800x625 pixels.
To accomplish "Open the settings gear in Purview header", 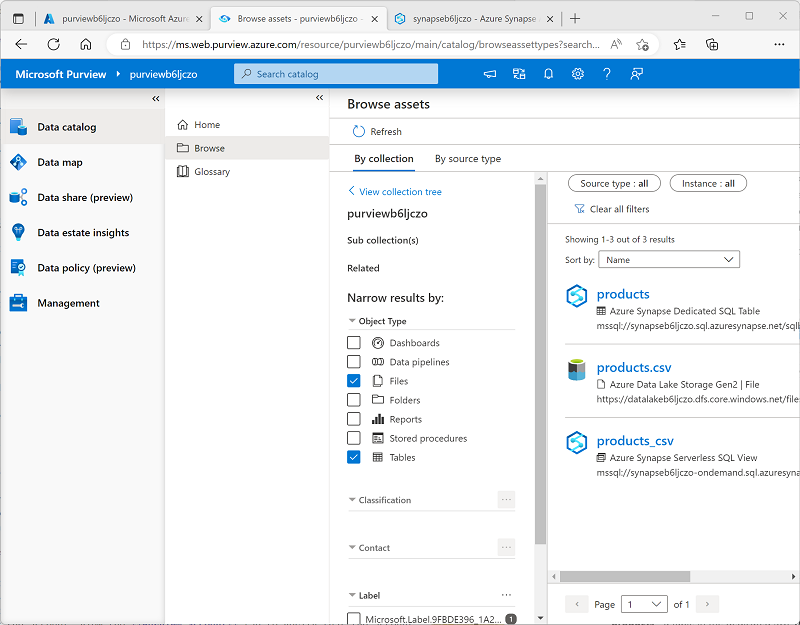I will click(578, 74).
